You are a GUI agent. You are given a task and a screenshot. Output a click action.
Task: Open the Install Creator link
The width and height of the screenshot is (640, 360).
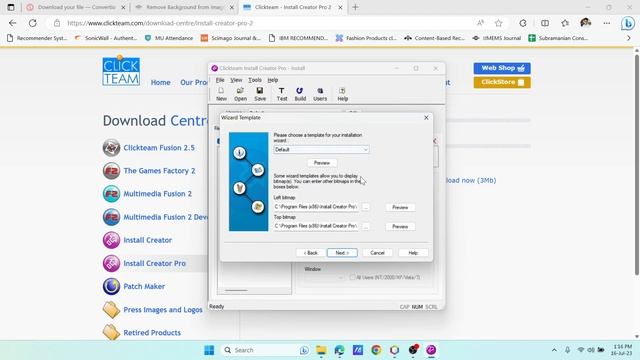(x=147, y=240)
